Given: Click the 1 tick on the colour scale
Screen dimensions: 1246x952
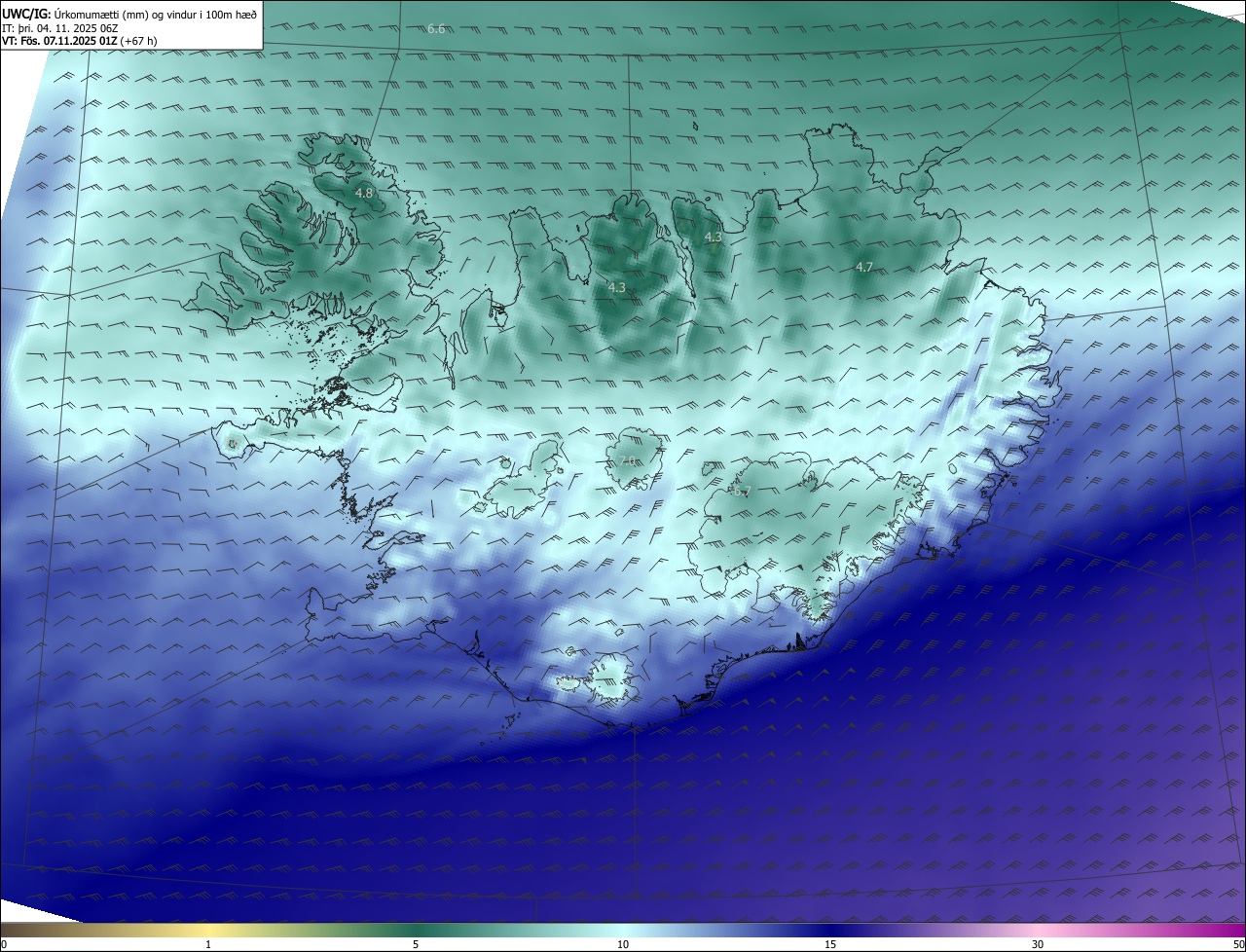Looking at the screenshot, I should coord(208,944).
